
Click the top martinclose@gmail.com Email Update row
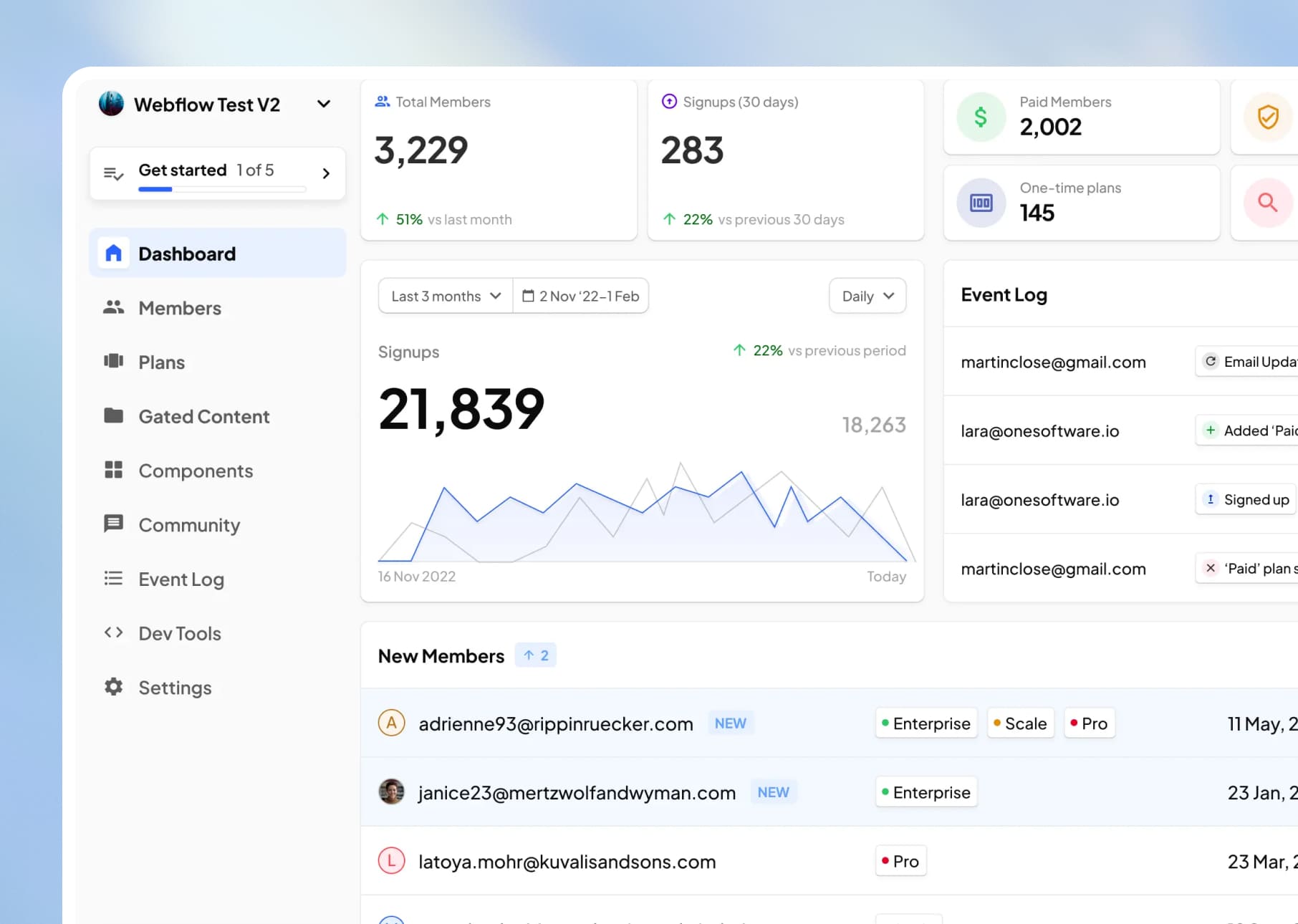point(1121,362)
